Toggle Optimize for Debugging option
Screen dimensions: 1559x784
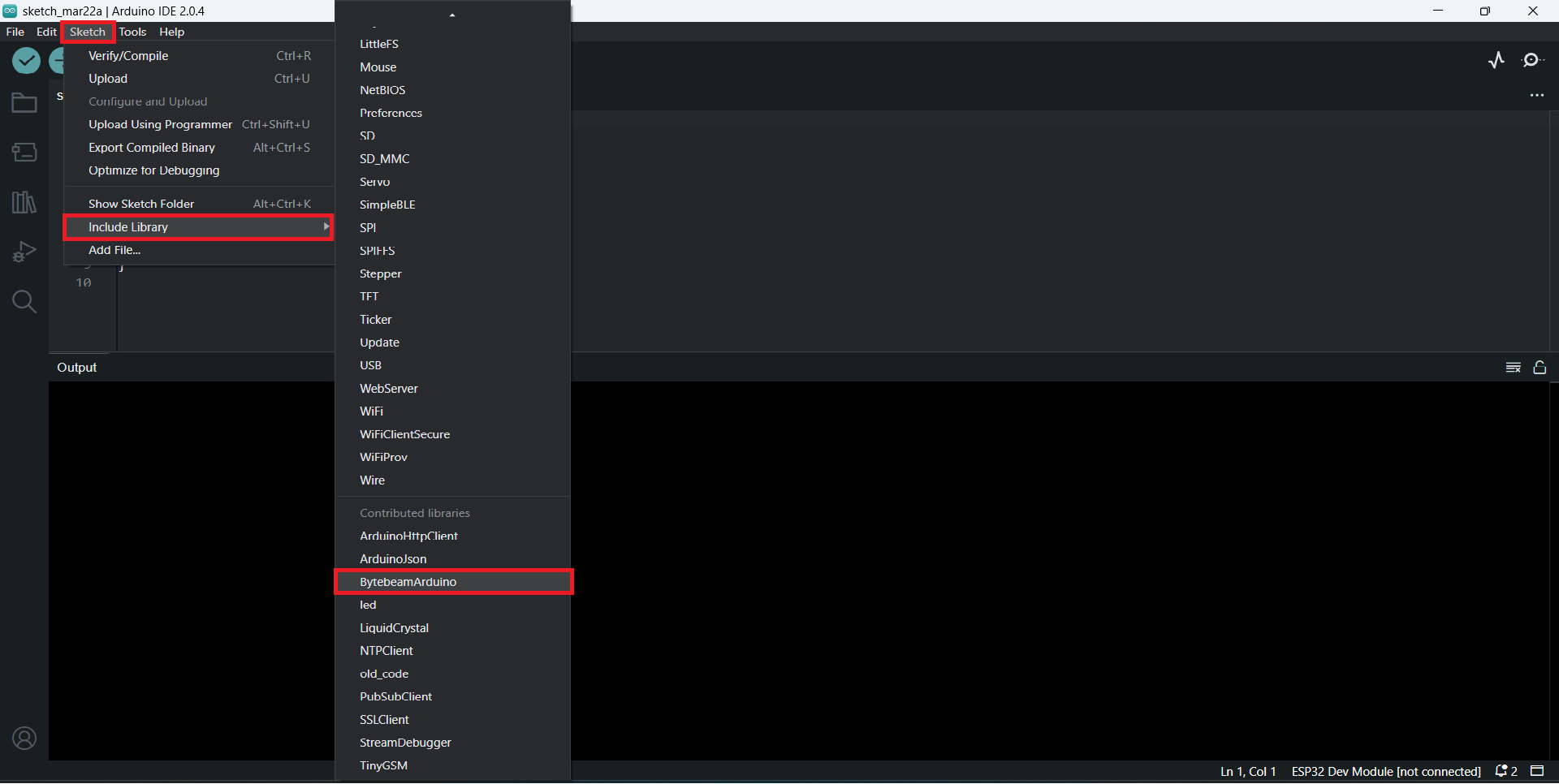tap(199, 170)
